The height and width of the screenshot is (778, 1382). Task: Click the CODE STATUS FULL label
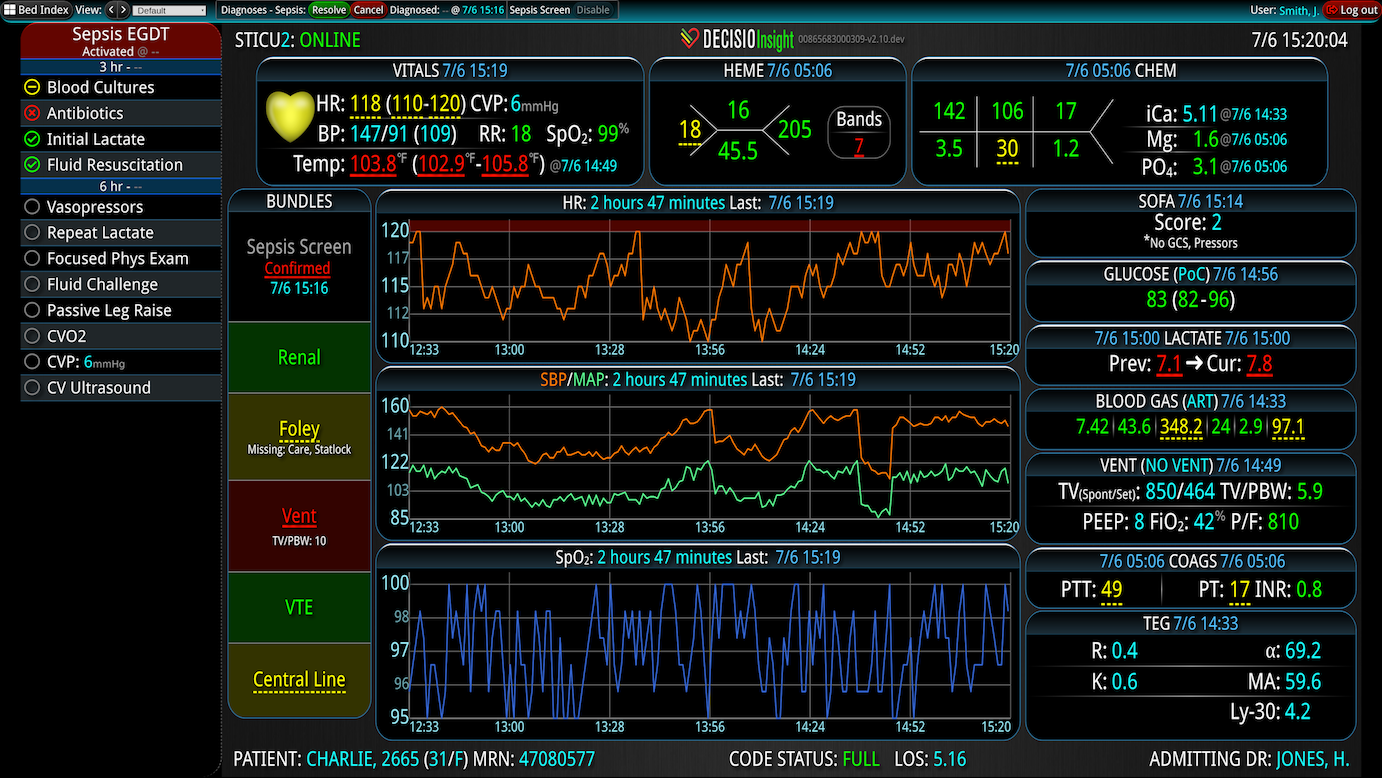(x=804, y=759)
